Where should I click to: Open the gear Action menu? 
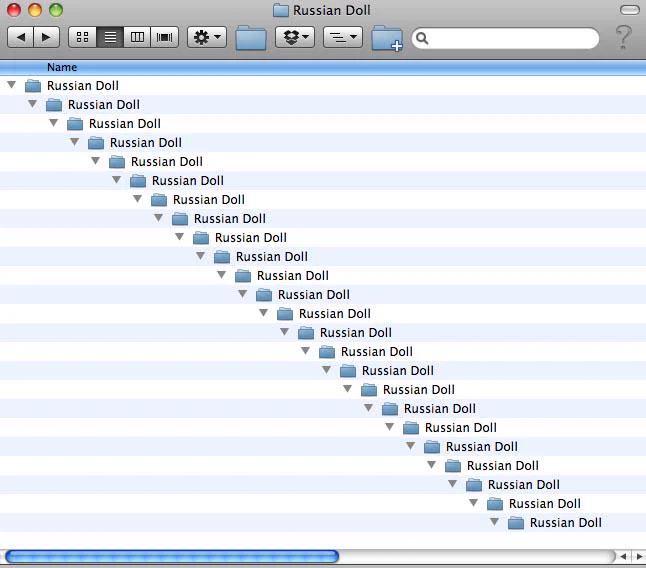[x=207, y=37]
